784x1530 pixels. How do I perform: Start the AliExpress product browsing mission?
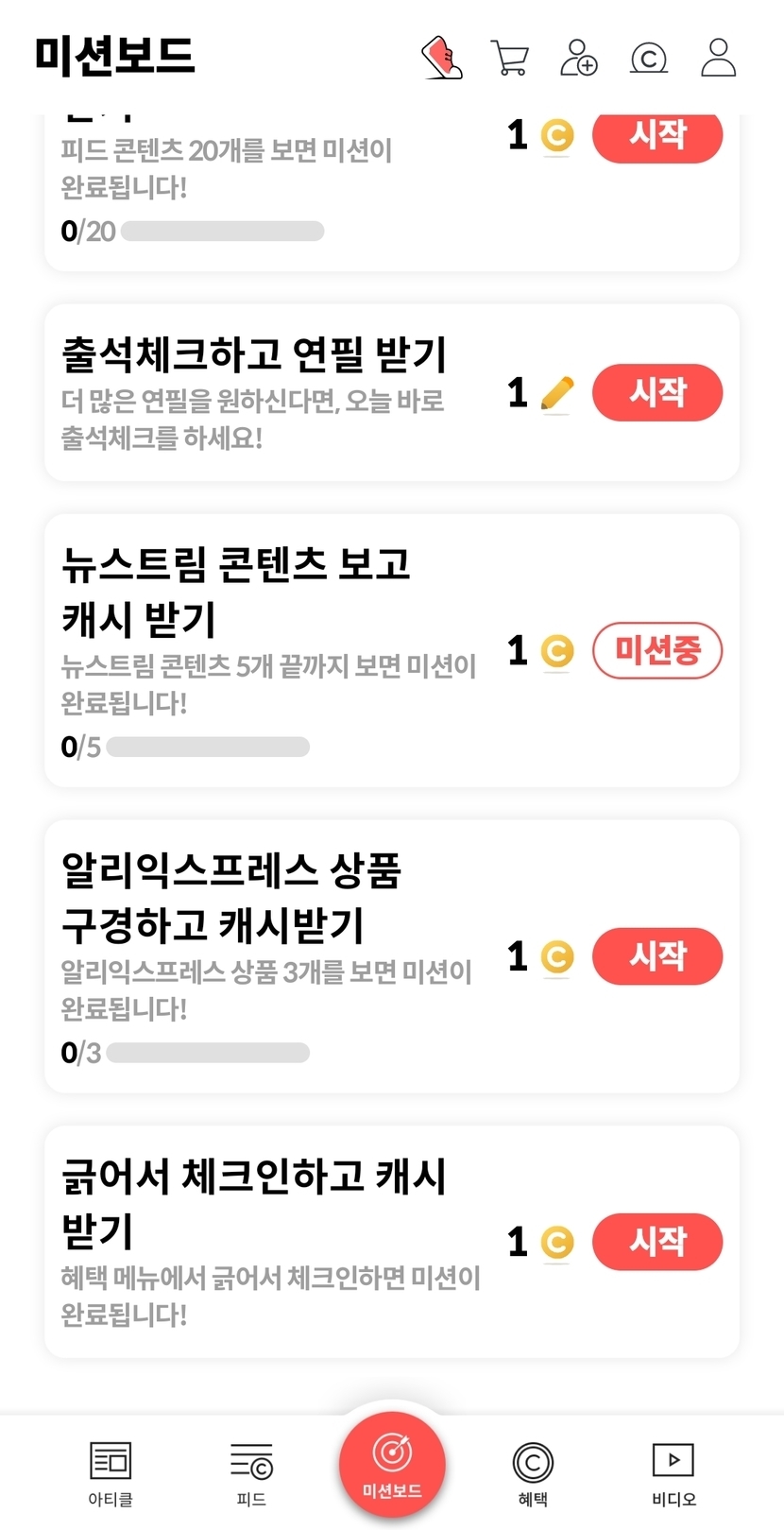tap(657, 956)
